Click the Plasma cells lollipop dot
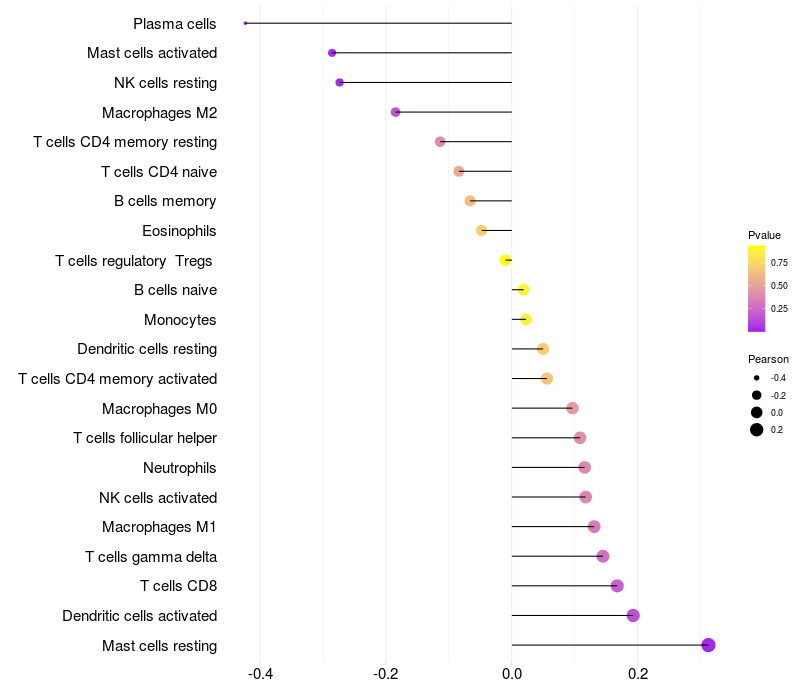 pyautogui.click(x=245, y=23)
